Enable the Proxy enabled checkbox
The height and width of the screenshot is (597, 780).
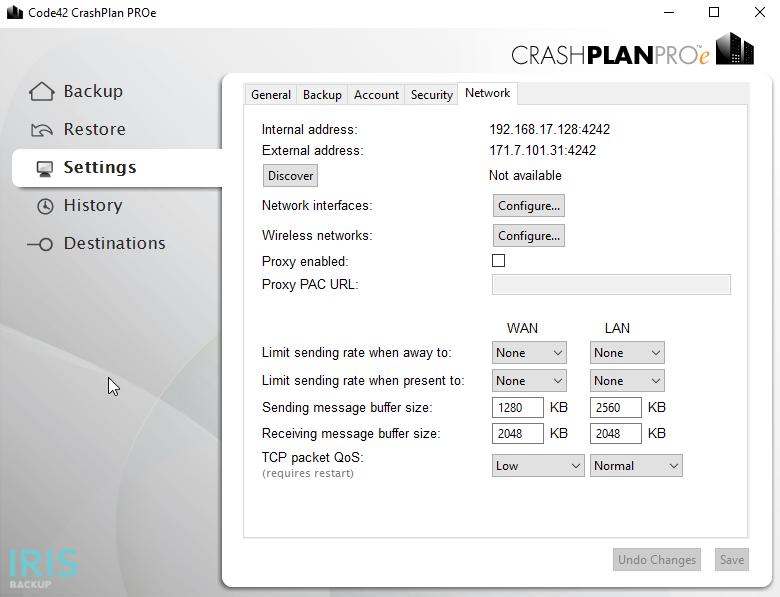498,261
